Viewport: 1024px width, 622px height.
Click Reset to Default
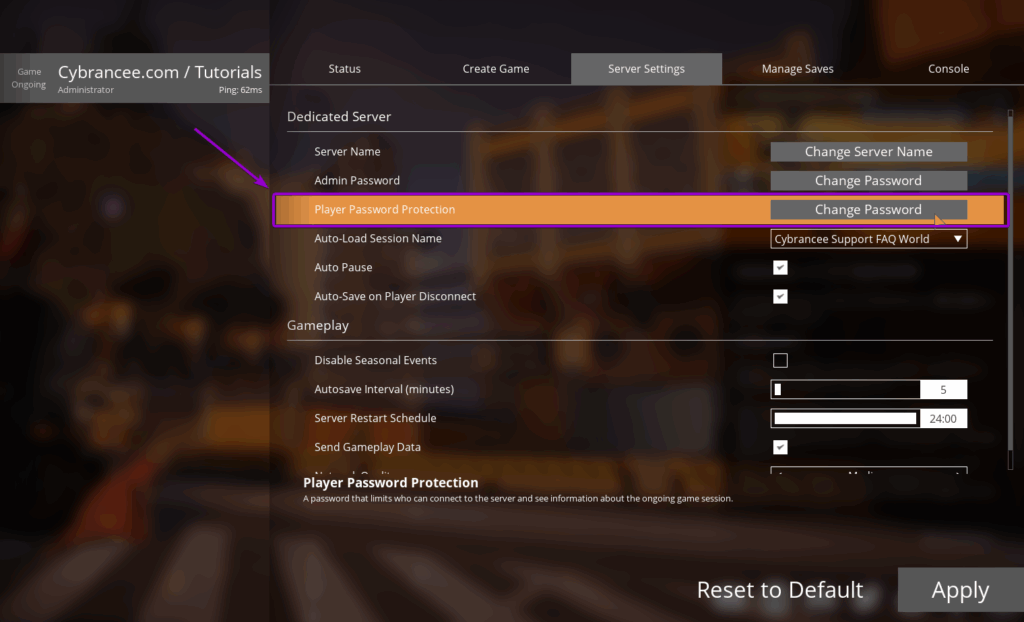click(780, 590)
